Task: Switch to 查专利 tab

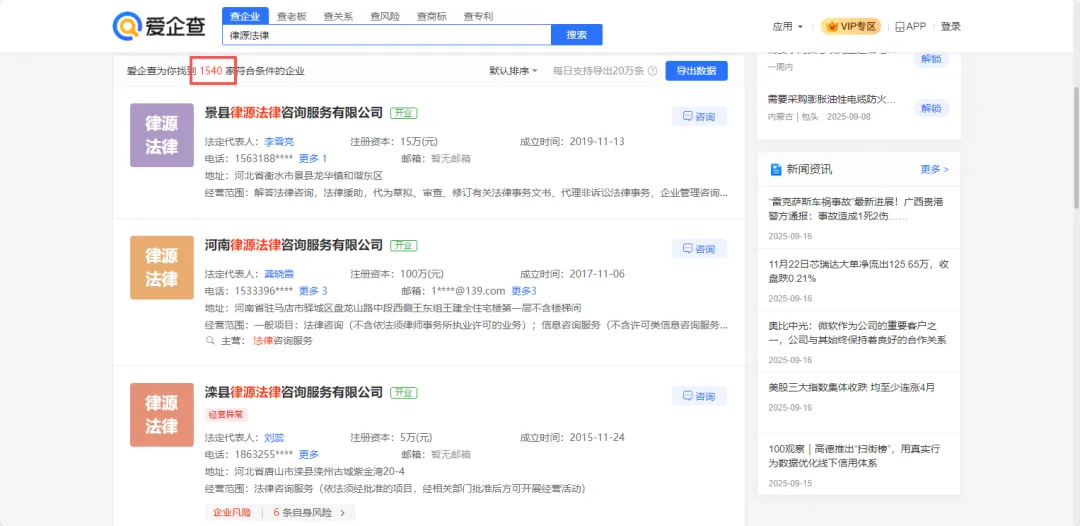Action: coord(478,17)
